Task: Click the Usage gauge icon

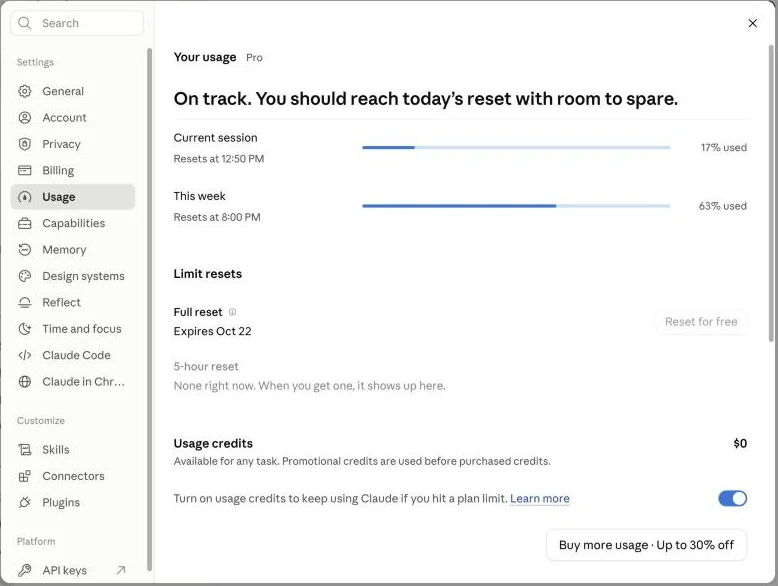Action: [25, 197]
